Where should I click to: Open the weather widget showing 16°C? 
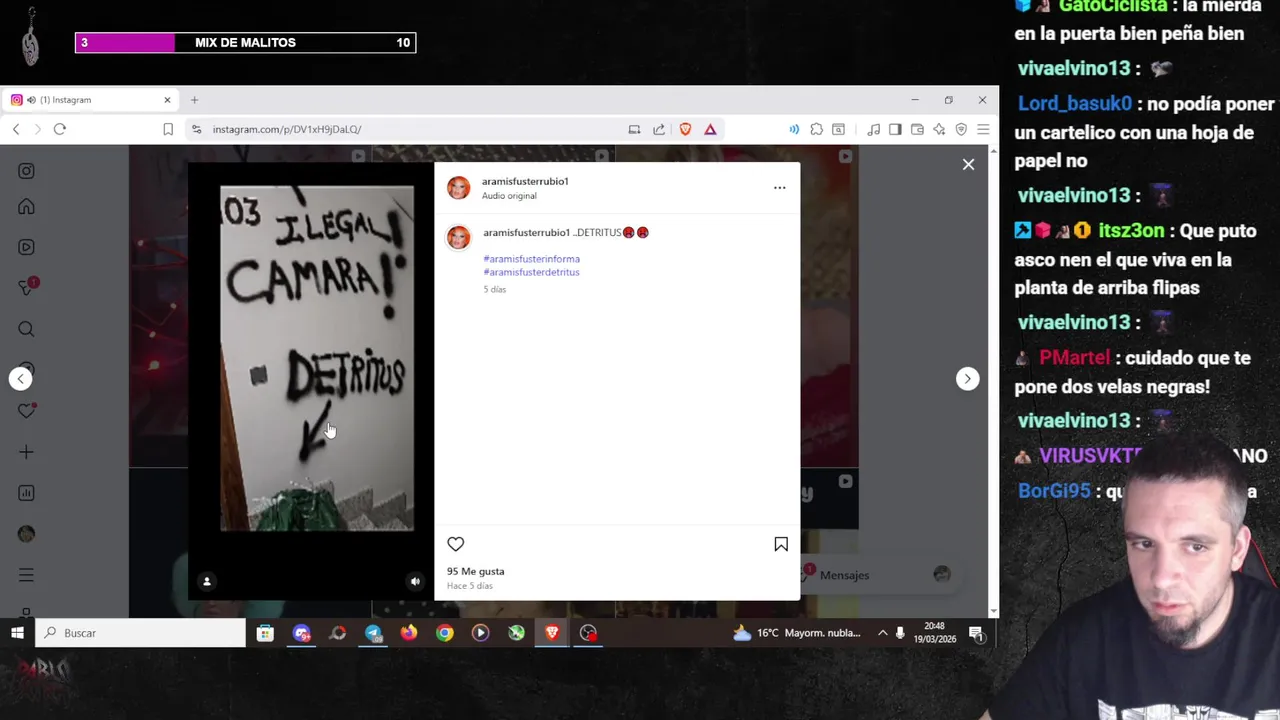coord(797,633)
